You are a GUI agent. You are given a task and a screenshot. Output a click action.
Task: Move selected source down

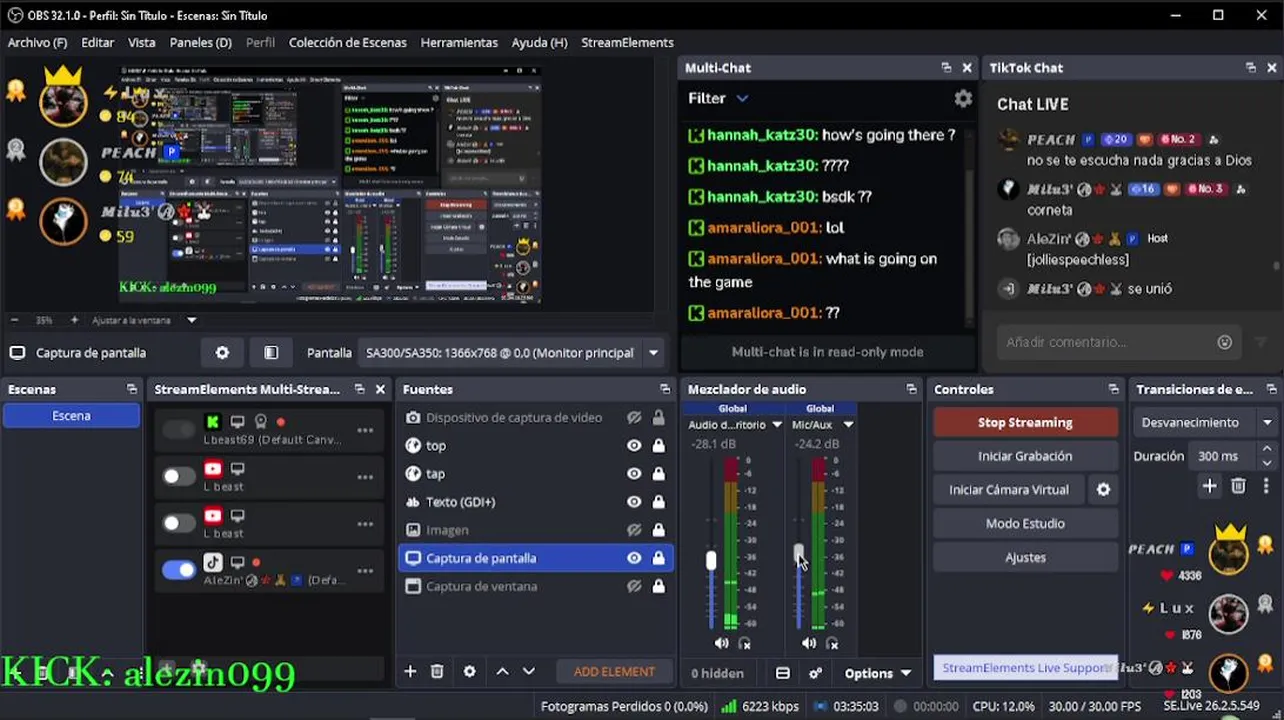pyautogui.click(x=529, y=672)
